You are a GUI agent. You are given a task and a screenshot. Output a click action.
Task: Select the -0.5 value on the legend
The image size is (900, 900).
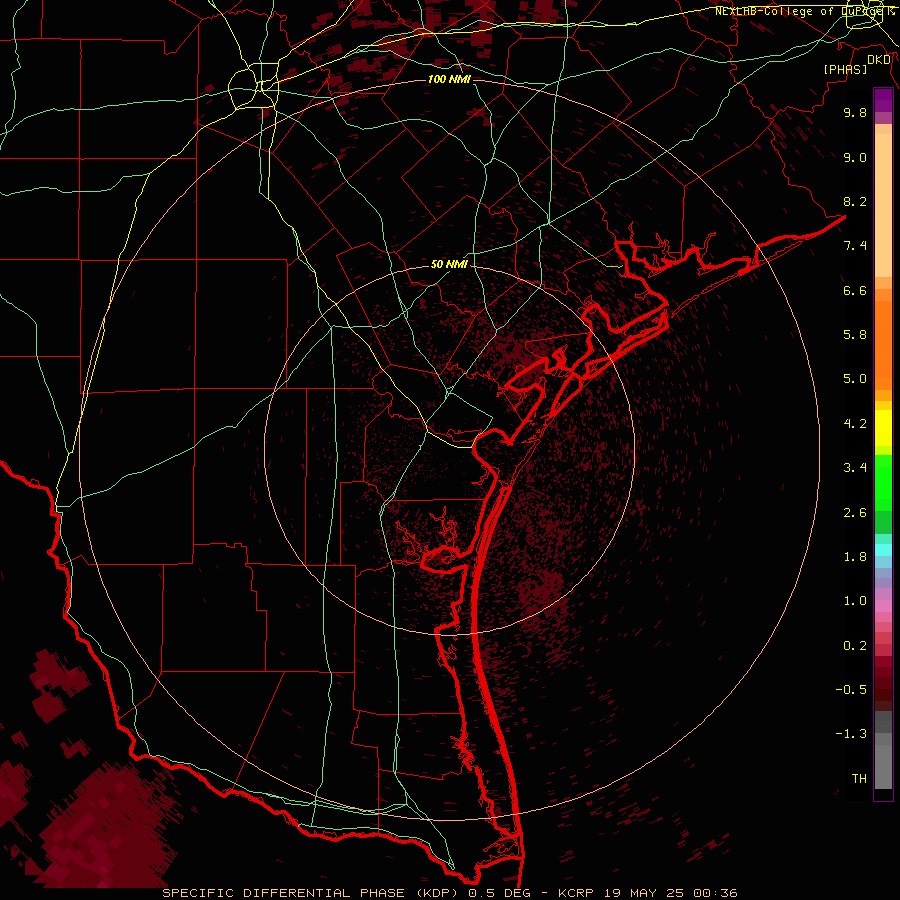pyautogui.click(x=851, y=690)
